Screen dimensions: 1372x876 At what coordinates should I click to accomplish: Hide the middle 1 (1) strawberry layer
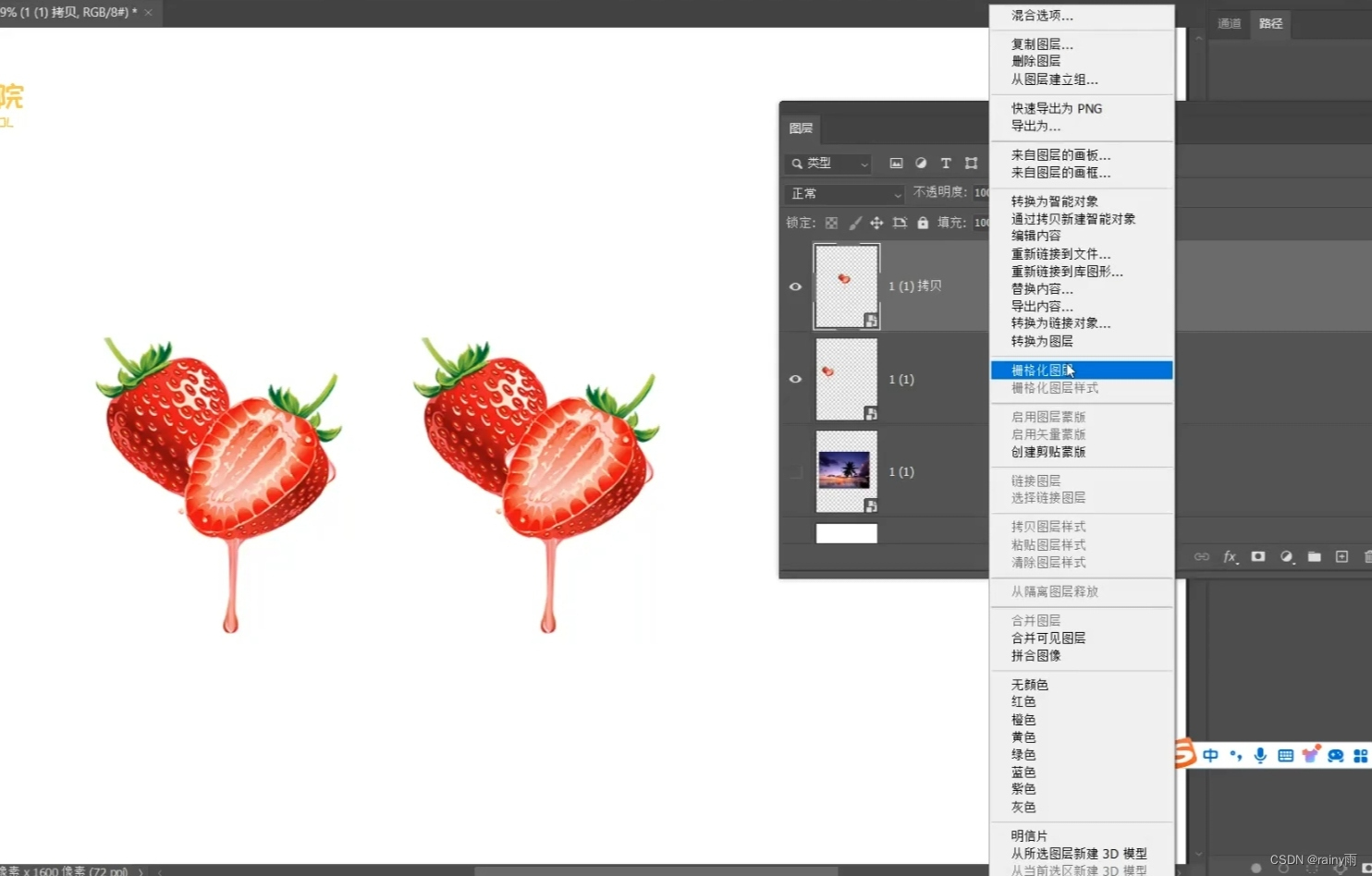click(795, 379)
